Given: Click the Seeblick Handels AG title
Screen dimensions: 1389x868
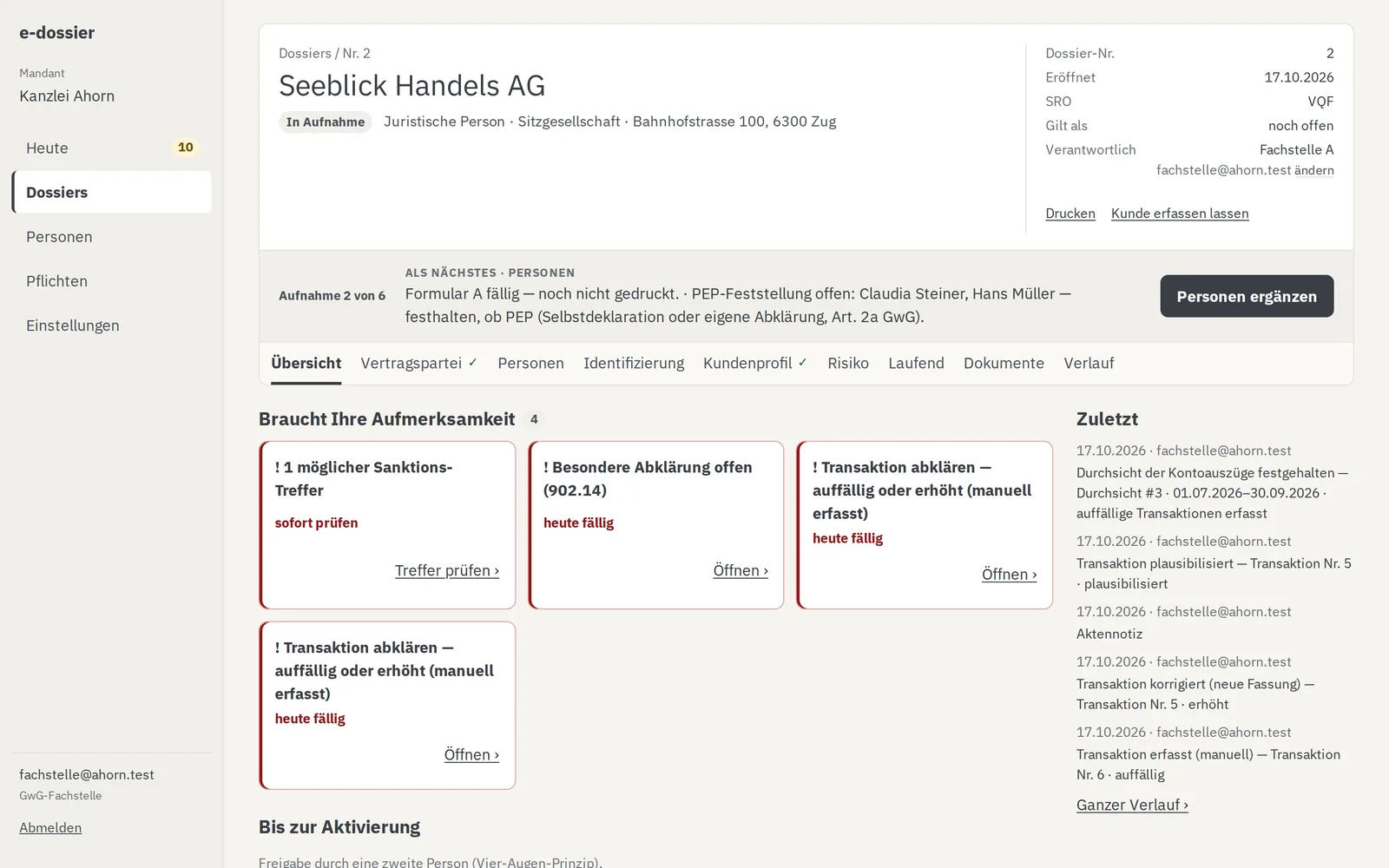Looking at the screenshot, I should (411, 85).
